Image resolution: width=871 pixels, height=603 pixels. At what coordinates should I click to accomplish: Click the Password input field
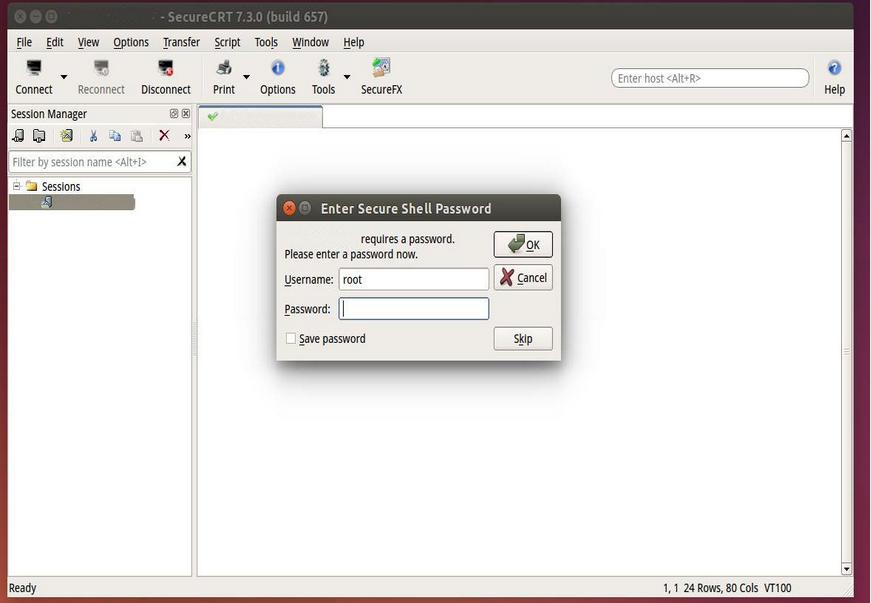[x=414, y=309]
